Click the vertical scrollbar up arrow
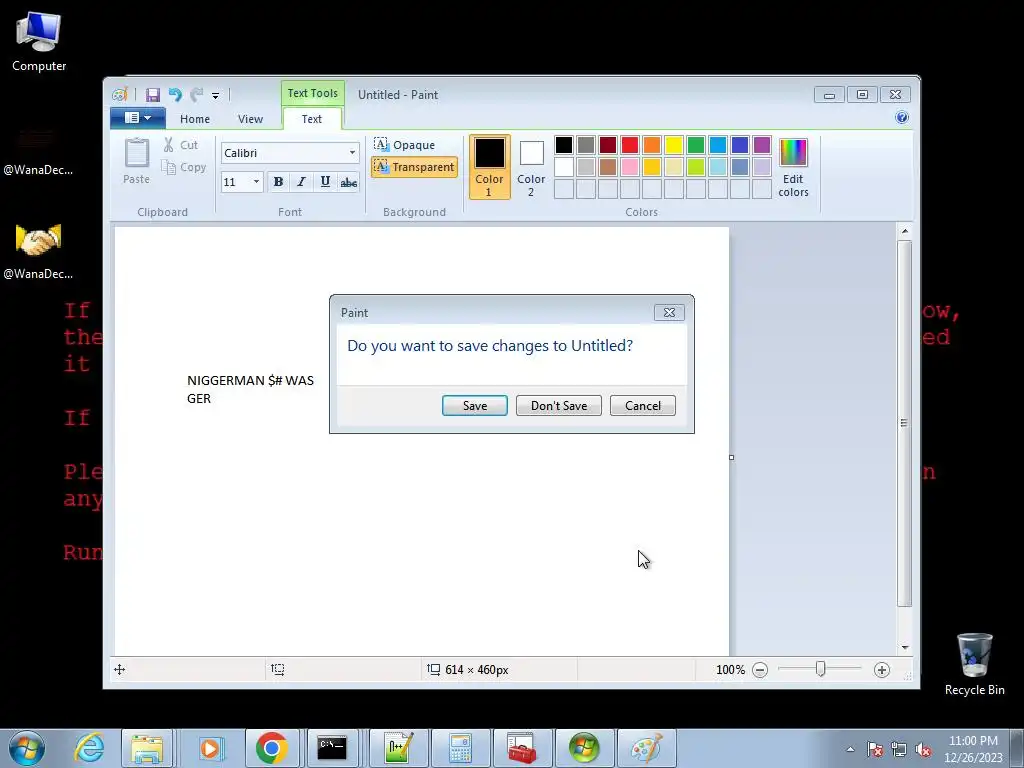1024x768 pixels. pos(904,231)
